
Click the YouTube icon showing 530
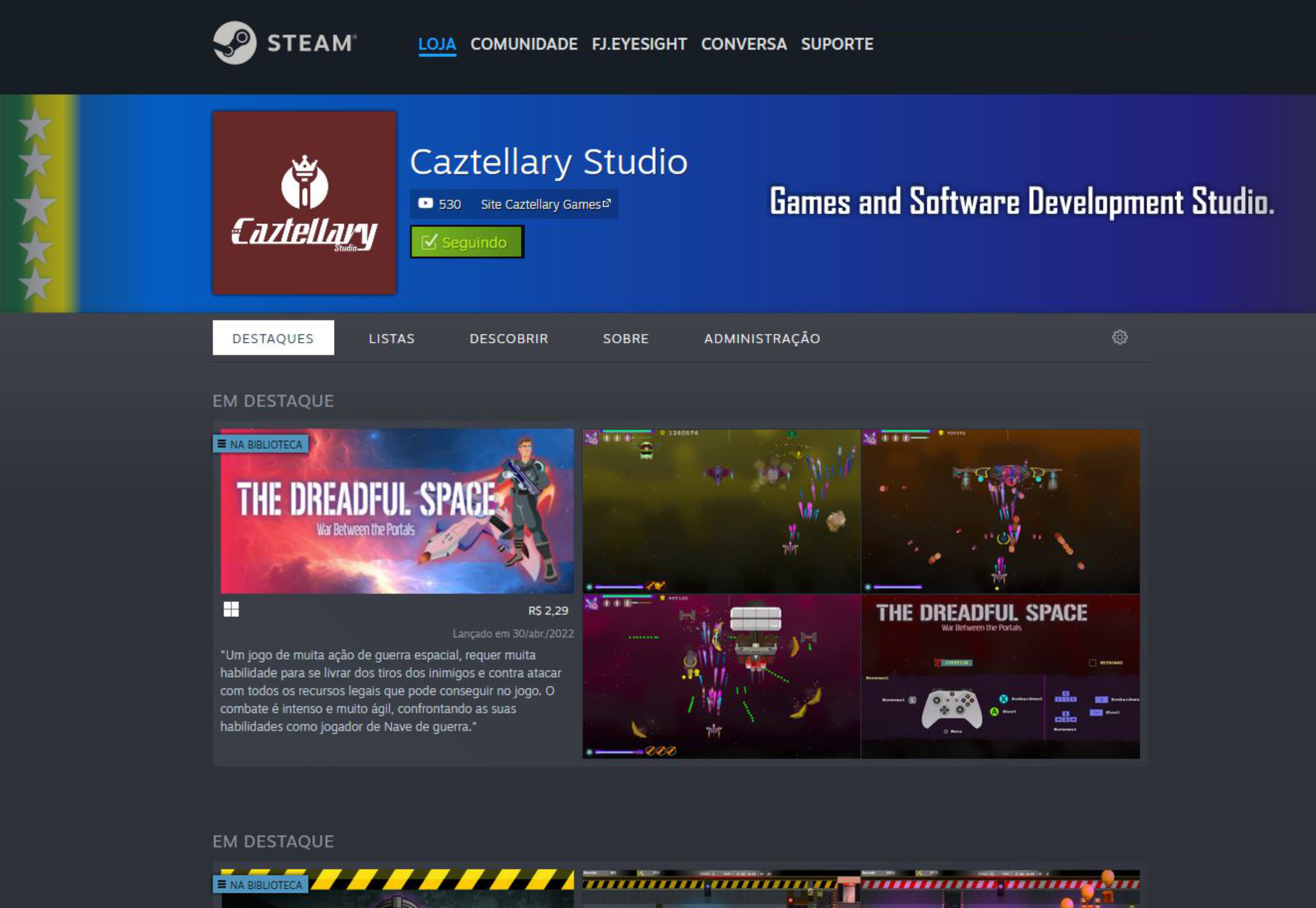pos(425,204)
